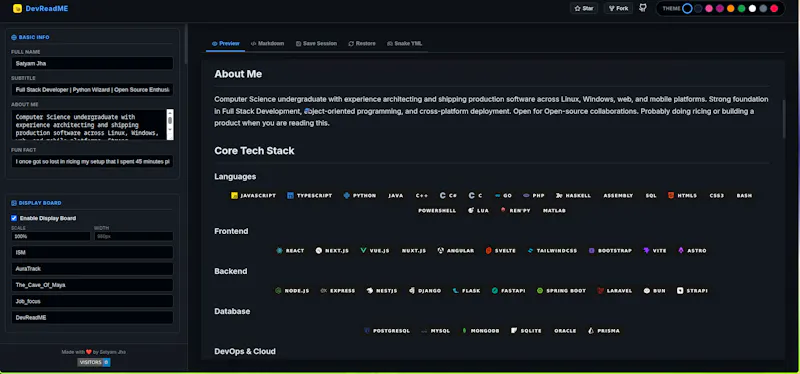Image resolution: width=800 pixels, height=374 pixels.
Task: Click the PHP language badge
Action: pos(534,195)
